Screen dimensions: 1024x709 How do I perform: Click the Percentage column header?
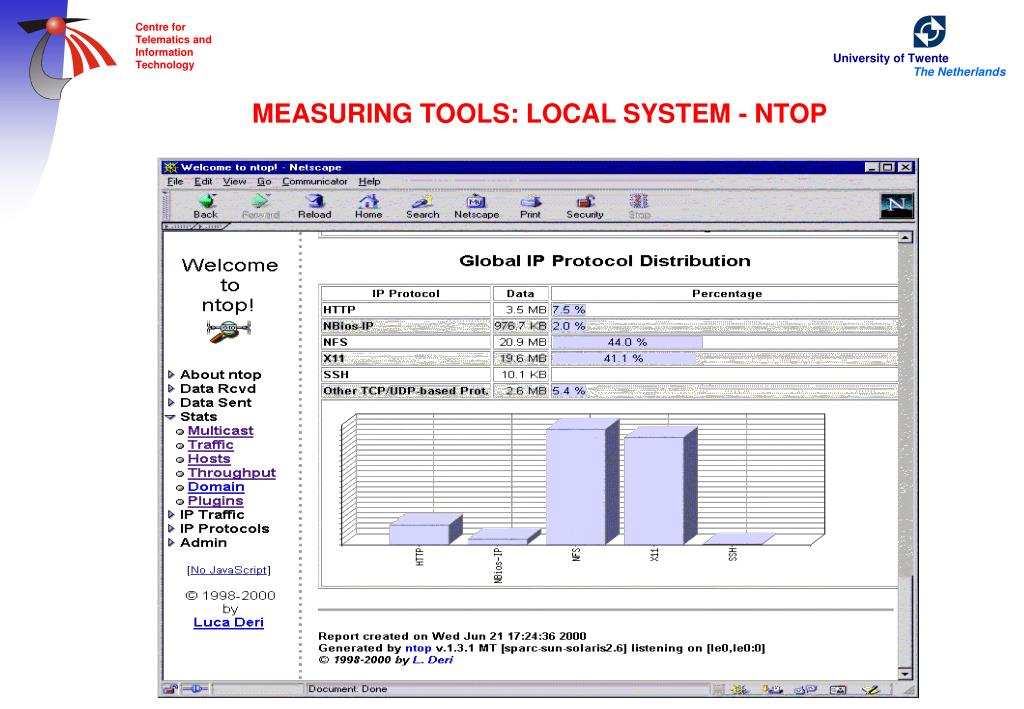726,294
